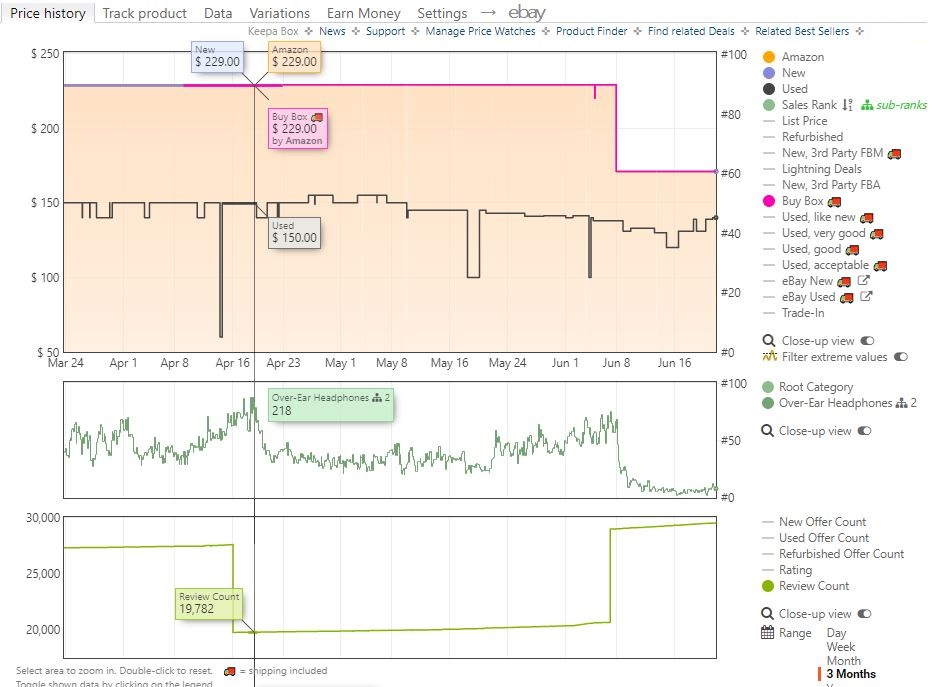Open the Data tab
The height and width of the screenshot is (687, 946).
tap(218, 13)
